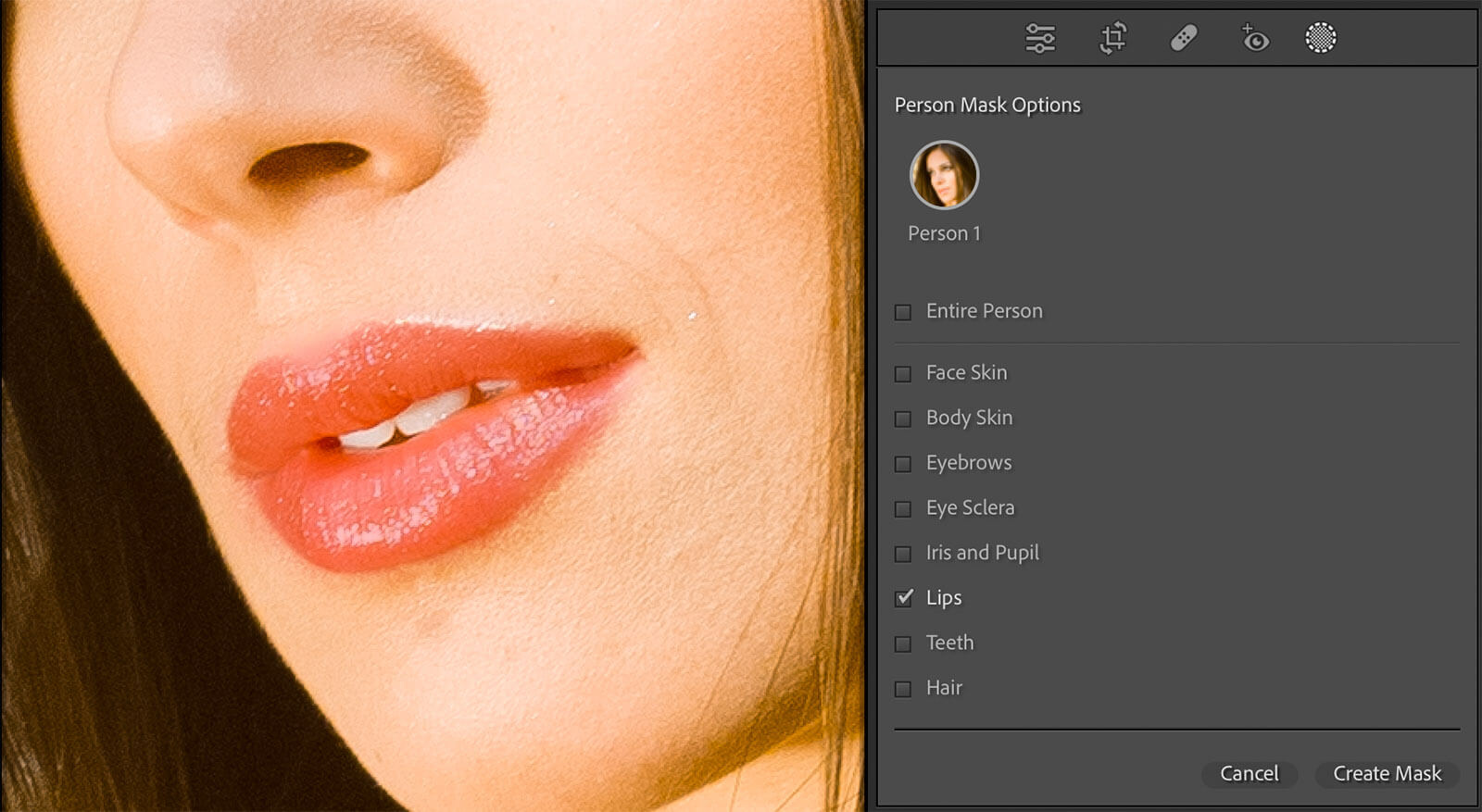Click the Person Mask Options heading
Viewport: 1482px width, 812px height.
(x=987, y=106)
